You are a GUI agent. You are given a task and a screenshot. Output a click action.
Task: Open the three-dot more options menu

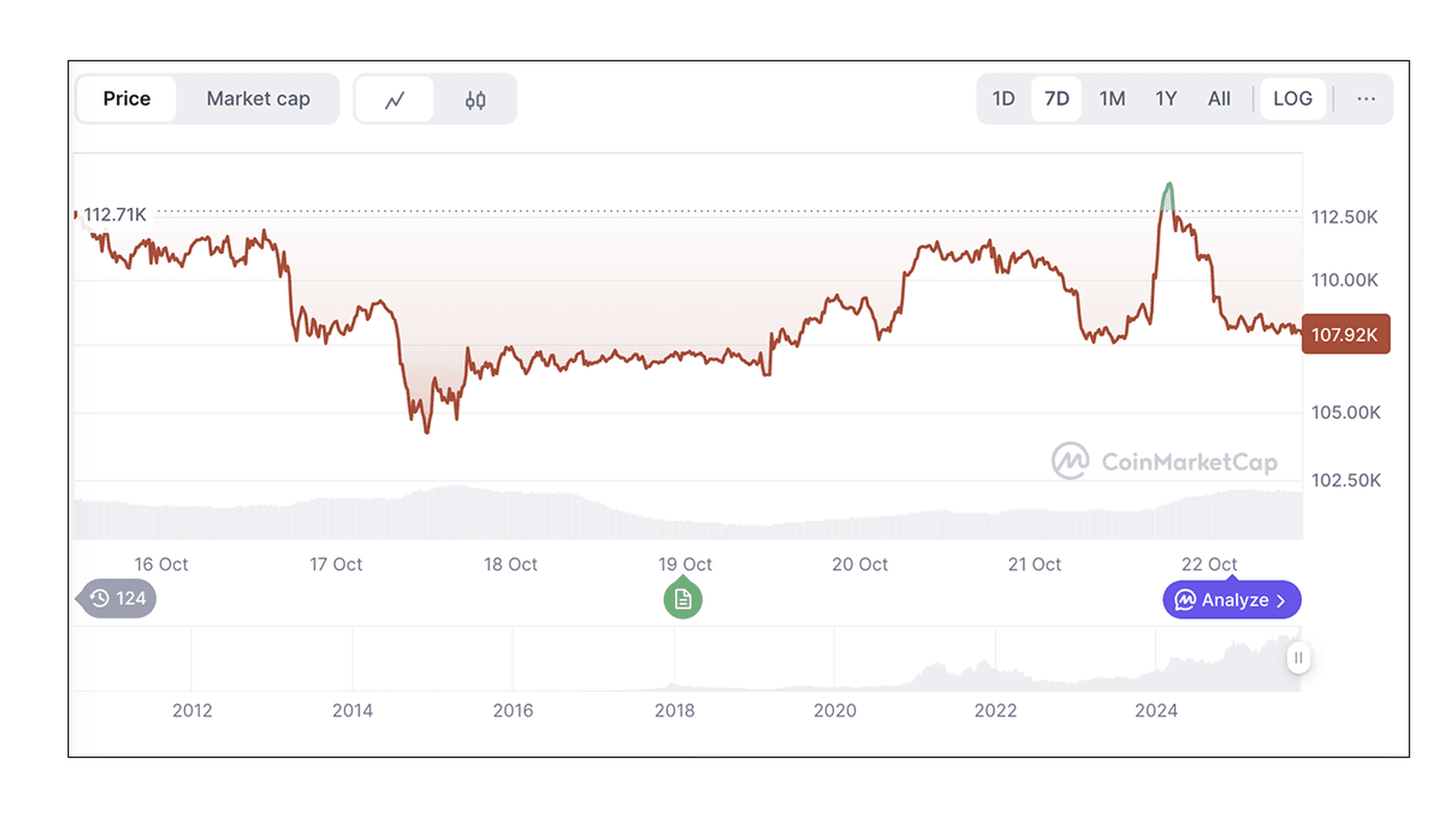[x=1366, y=99]
